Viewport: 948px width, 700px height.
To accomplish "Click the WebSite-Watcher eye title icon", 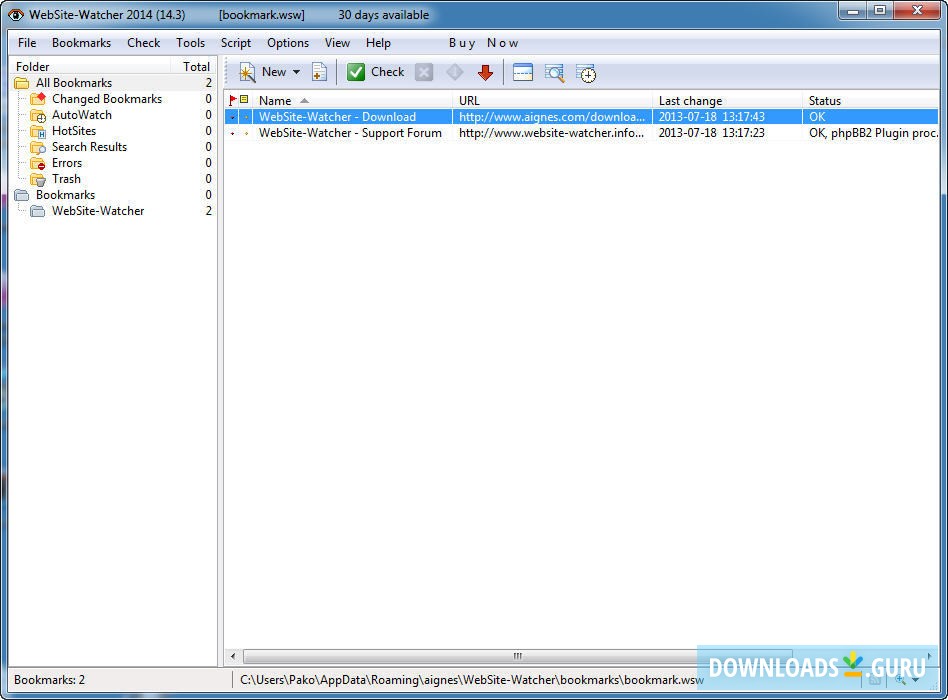I will click(16, 15).
